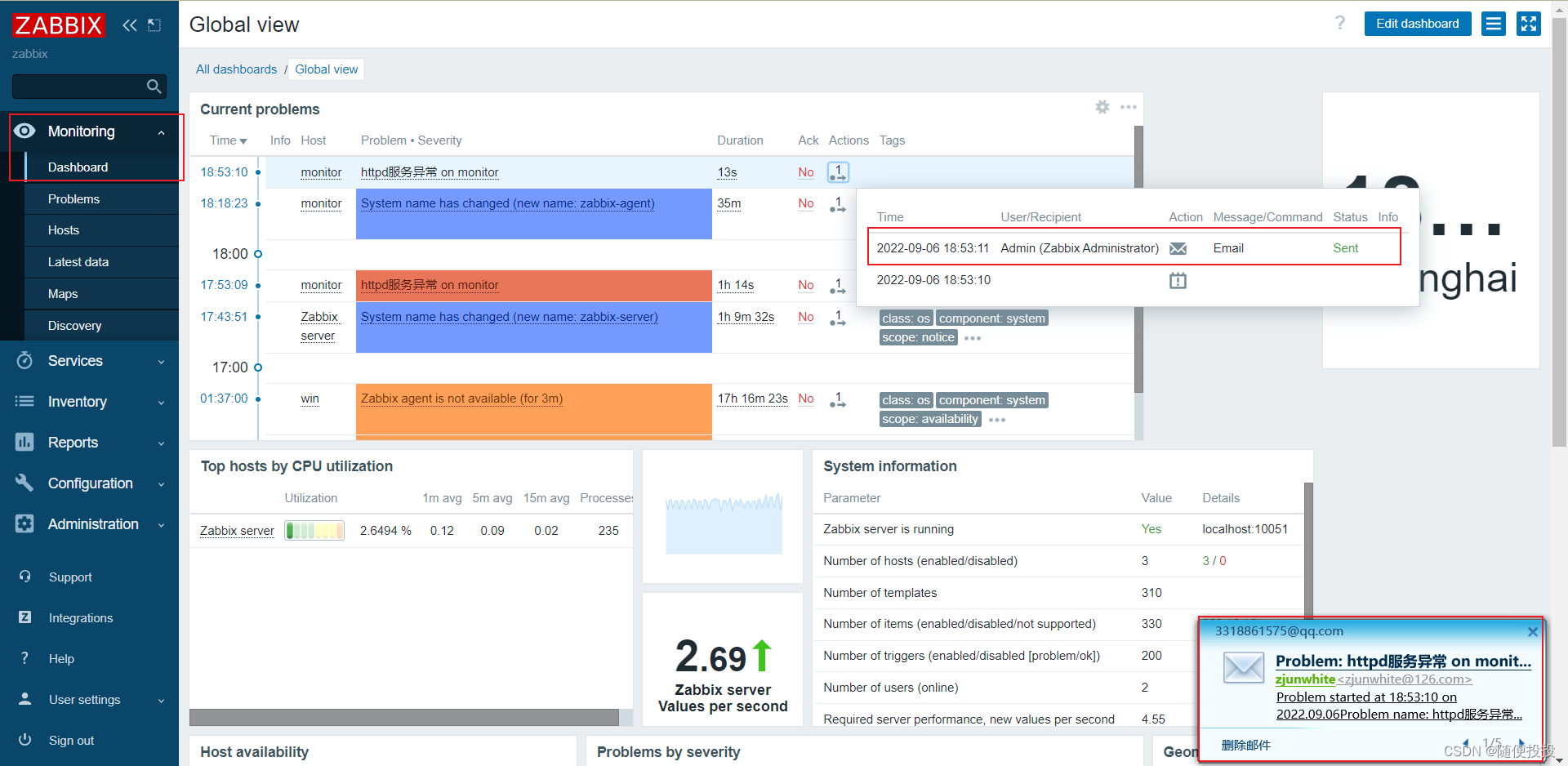Sort problems by the Time column
Image resolution: width=1568 pixels, height=766 pixels.
point(228,140)
